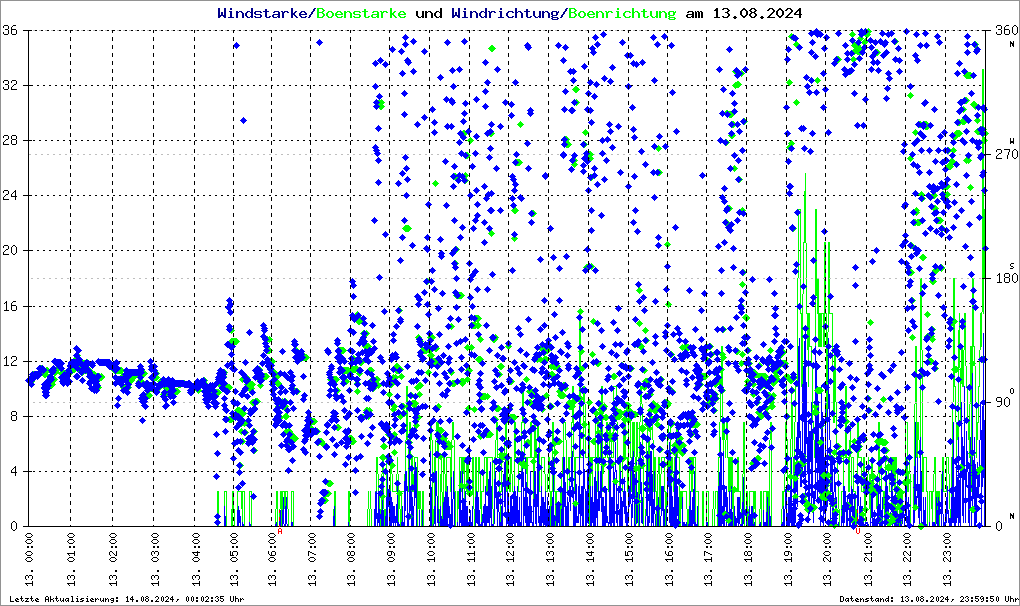Click the 36 label on left axis
Screen dimensions: 1020x606
(x=13, y=30)
